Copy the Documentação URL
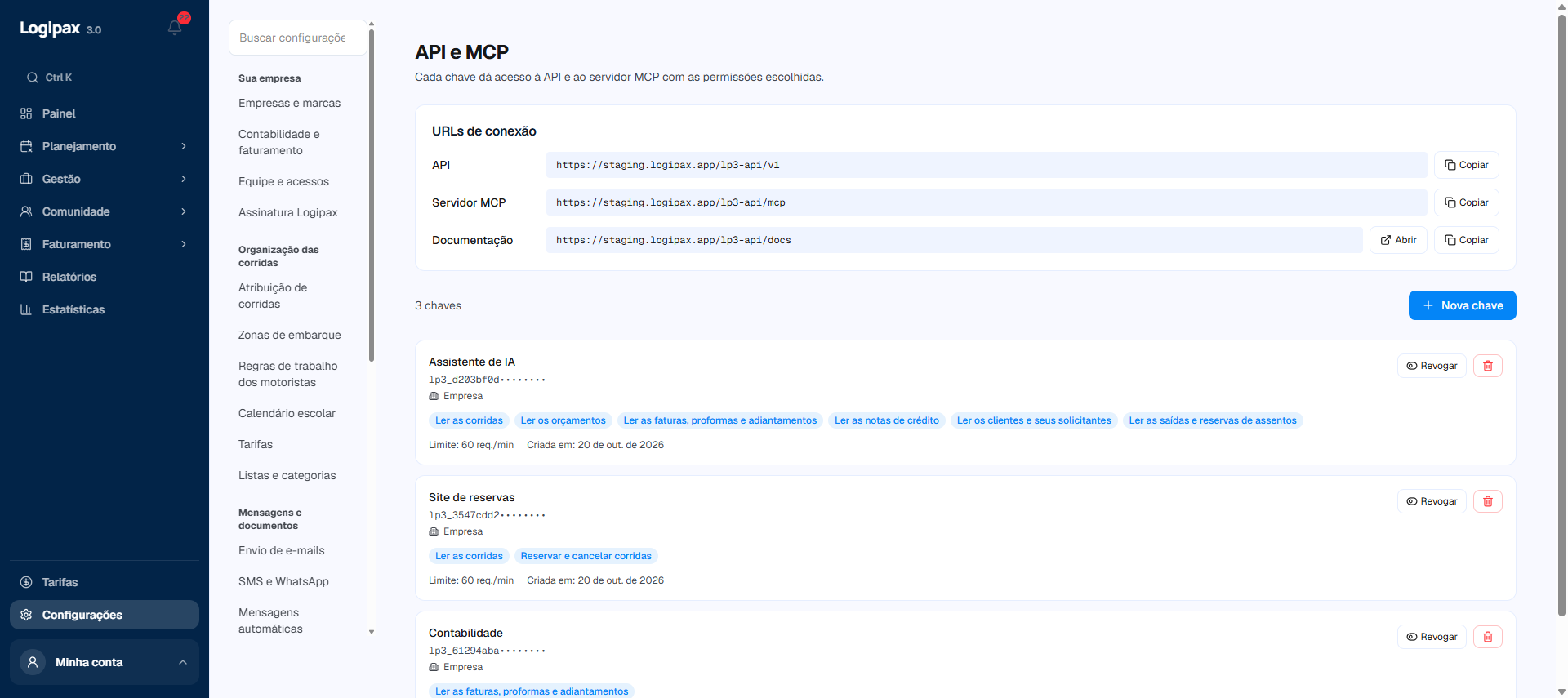1568x698 pixels. click(1466, 240)
